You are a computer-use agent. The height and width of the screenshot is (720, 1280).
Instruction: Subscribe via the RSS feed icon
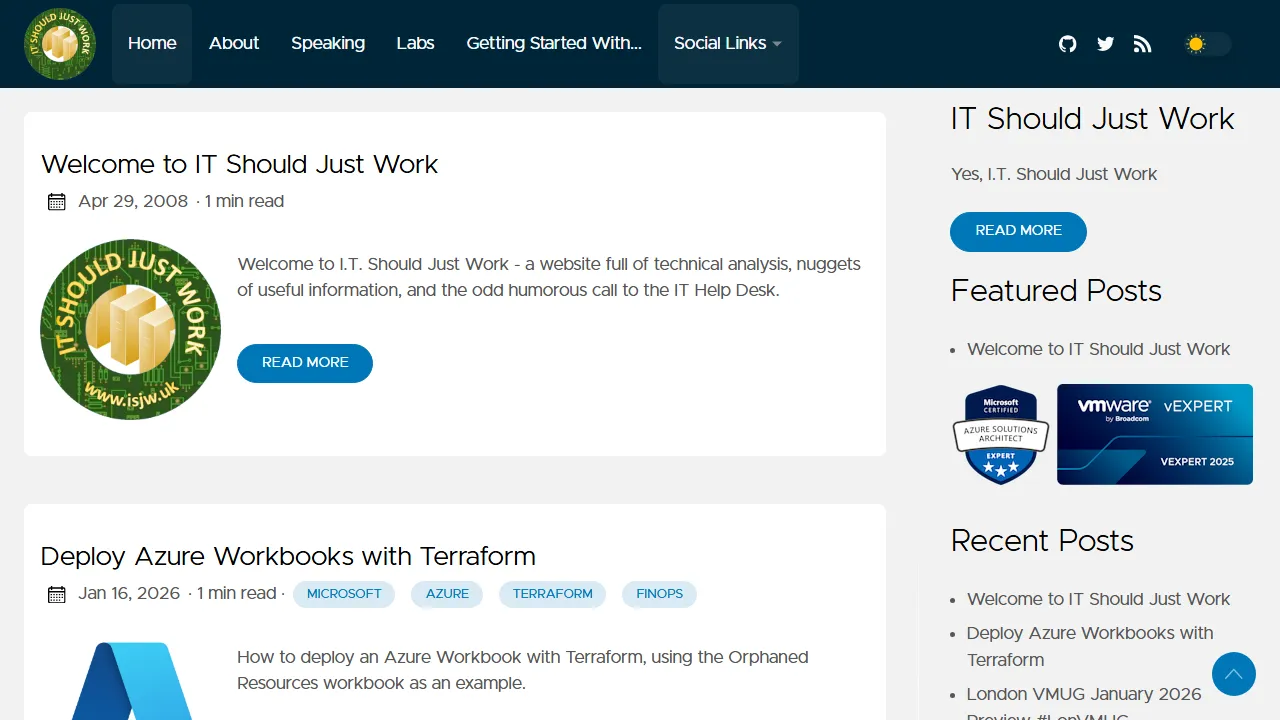[1142, 44]
